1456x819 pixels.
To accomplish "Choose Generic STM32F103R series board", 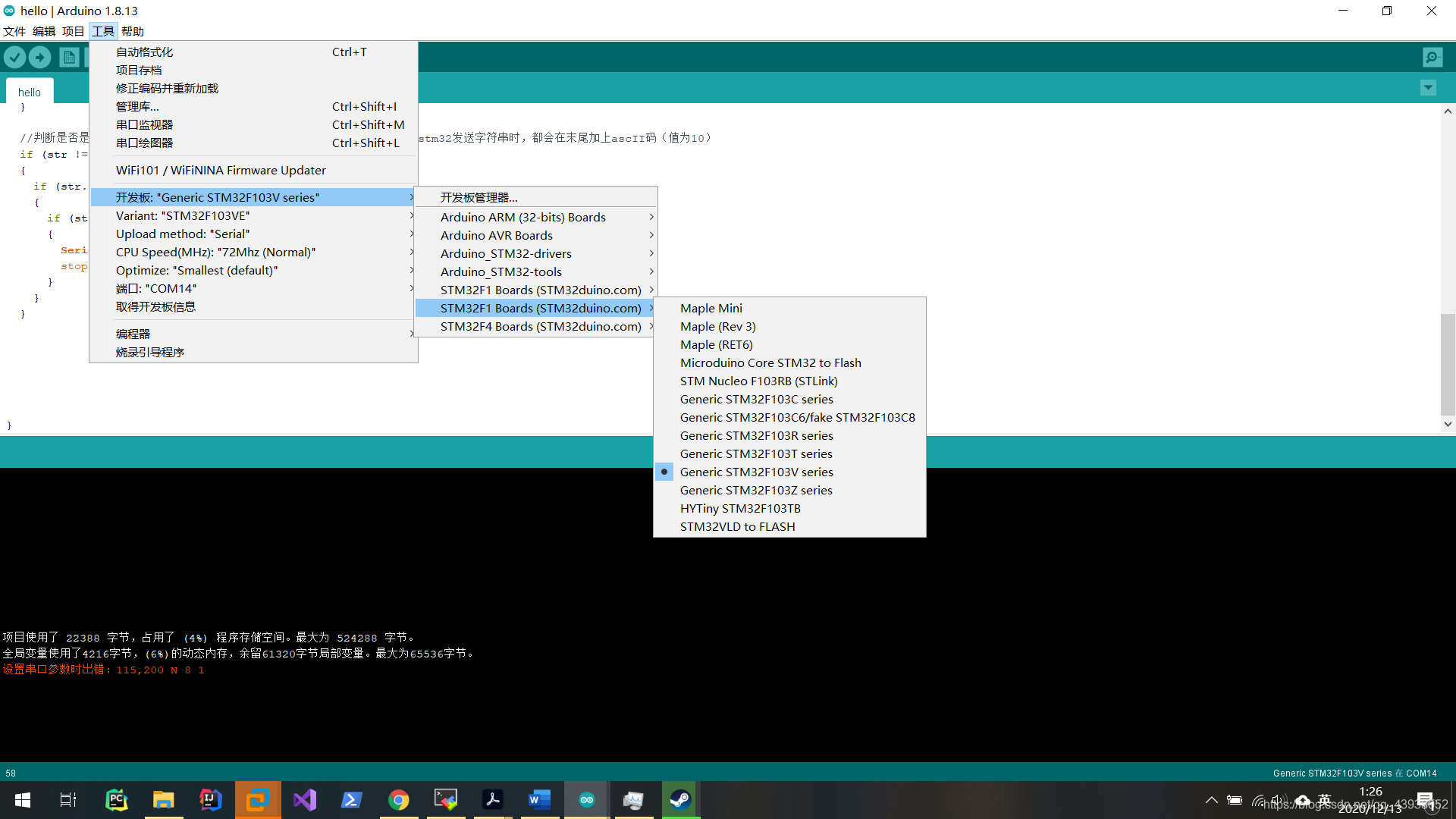I will 789,435.
